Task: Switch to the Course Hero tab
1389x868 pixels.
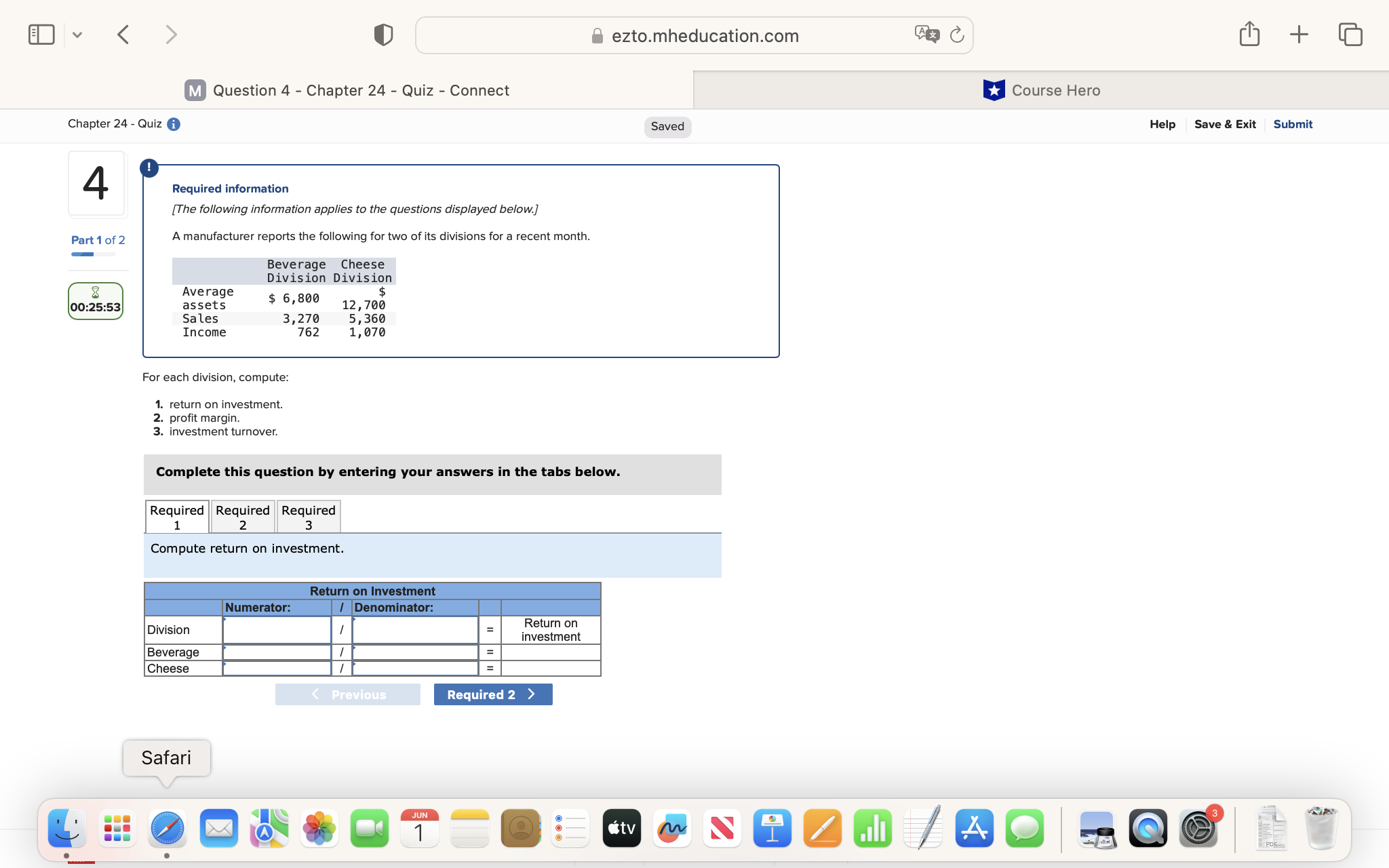Action: [1042, 90]
